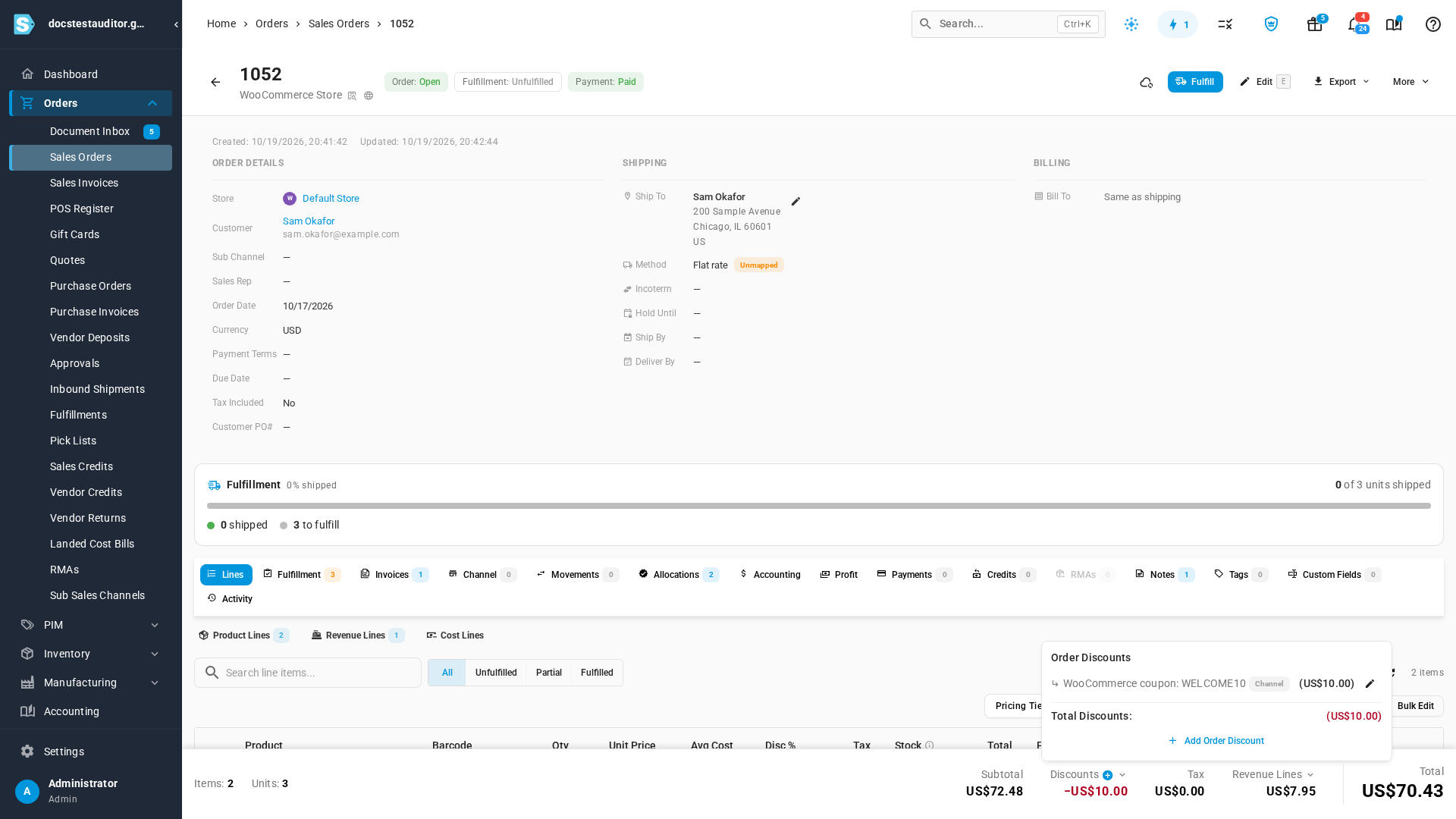Edit the WELCOME10 coupon discount pencil
Viewport: 1456px width, 819px height.
(1370, 683)
